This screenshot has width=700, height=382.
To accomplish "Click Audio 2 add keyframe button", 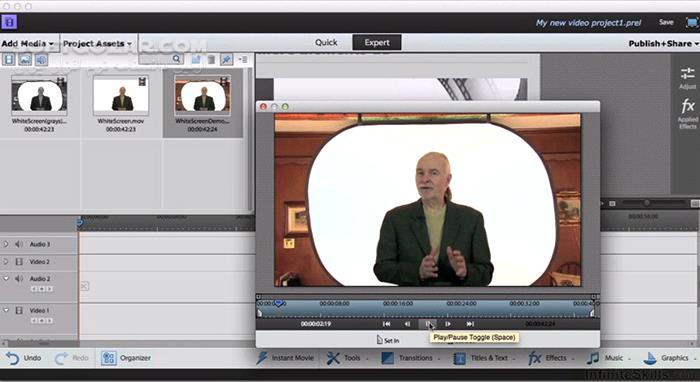I will (x=42, y=289).
